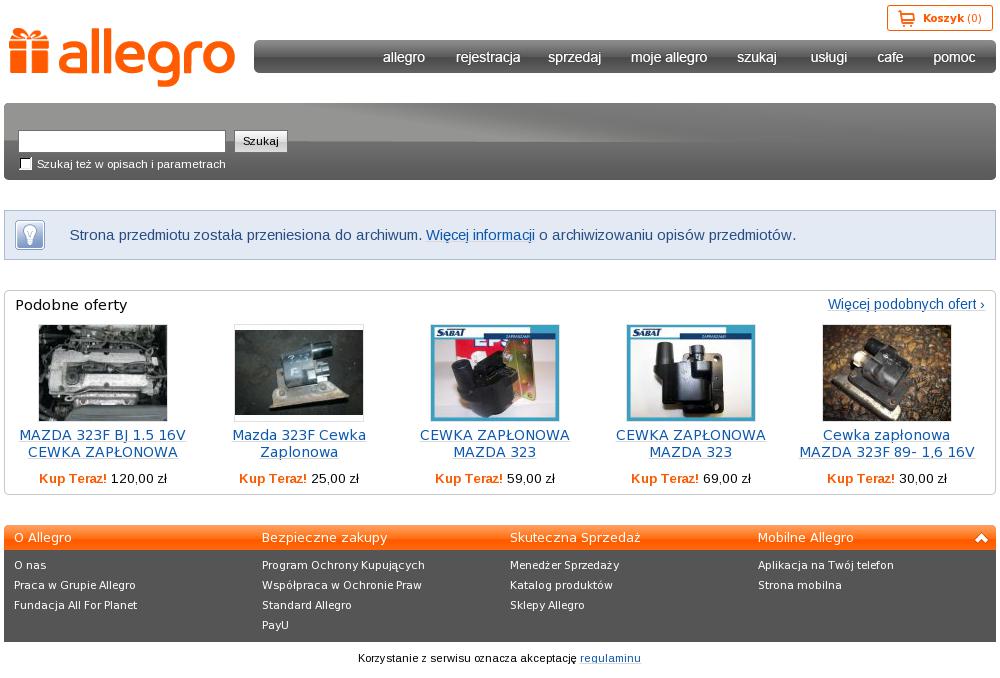Open the thumbnail of the 59,00 zł offer
This screenshot has width=1000, height=678.
[x=495, y=372]
